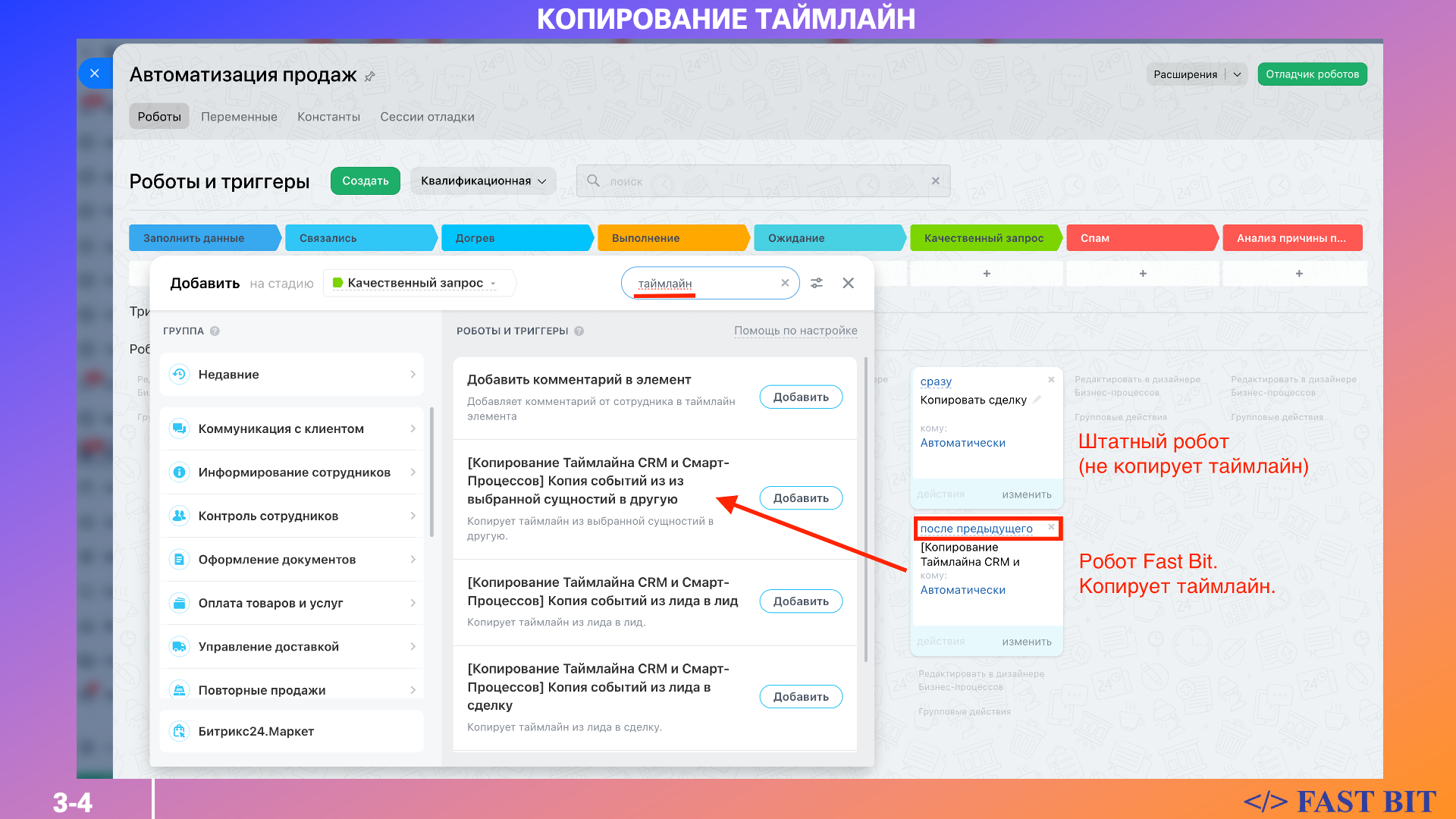This screenshot has height=819, width=1456.
Task: Open the Сессии отладки tab
Action: click(x=427, y=117)
